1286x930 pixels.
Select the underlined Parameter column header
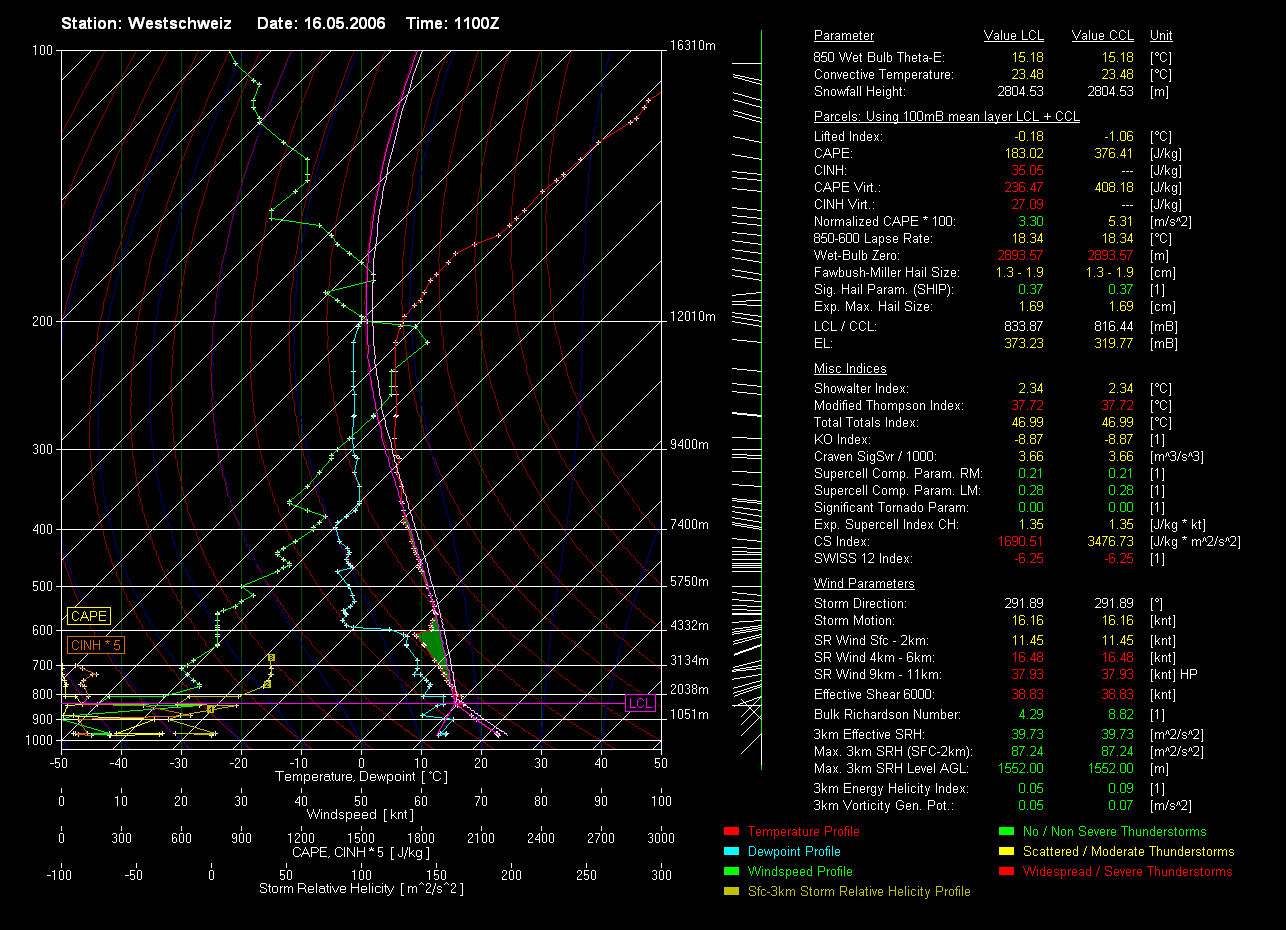(844, 36)
